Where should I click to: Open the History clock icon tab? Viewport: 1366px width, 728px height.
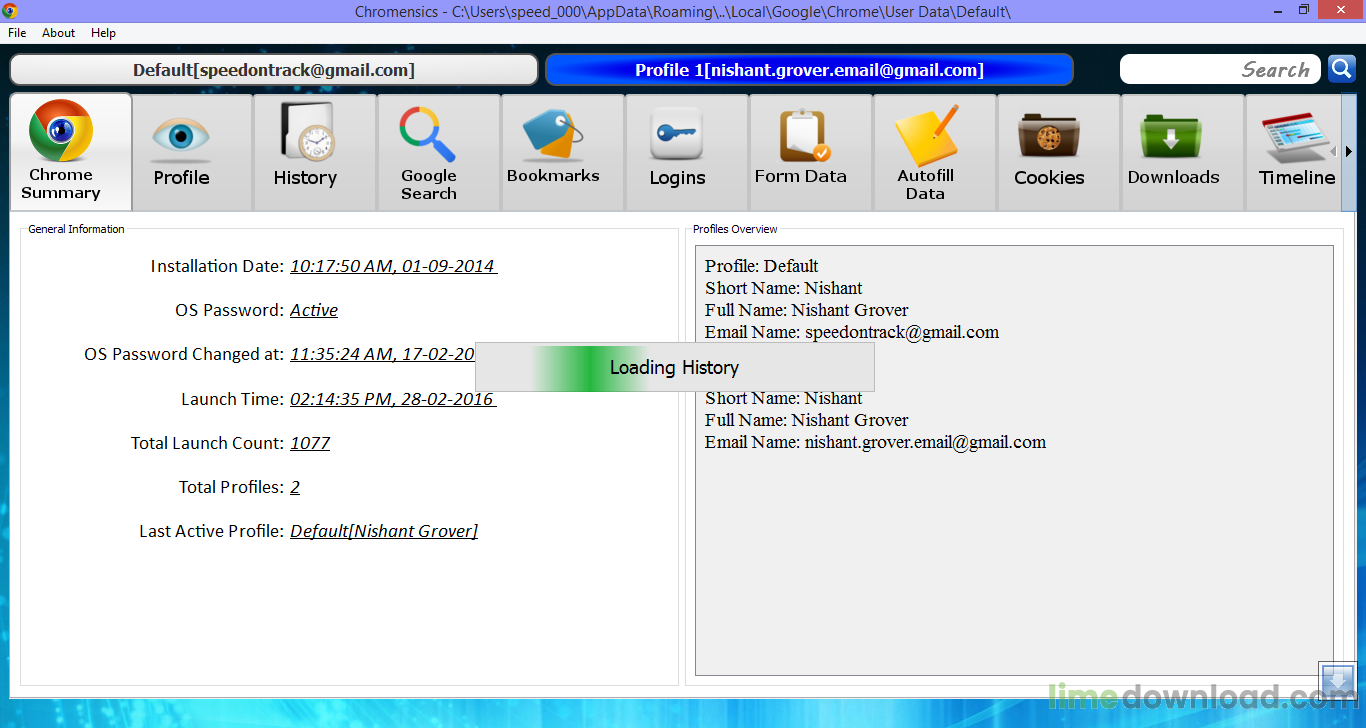point(315,152)
